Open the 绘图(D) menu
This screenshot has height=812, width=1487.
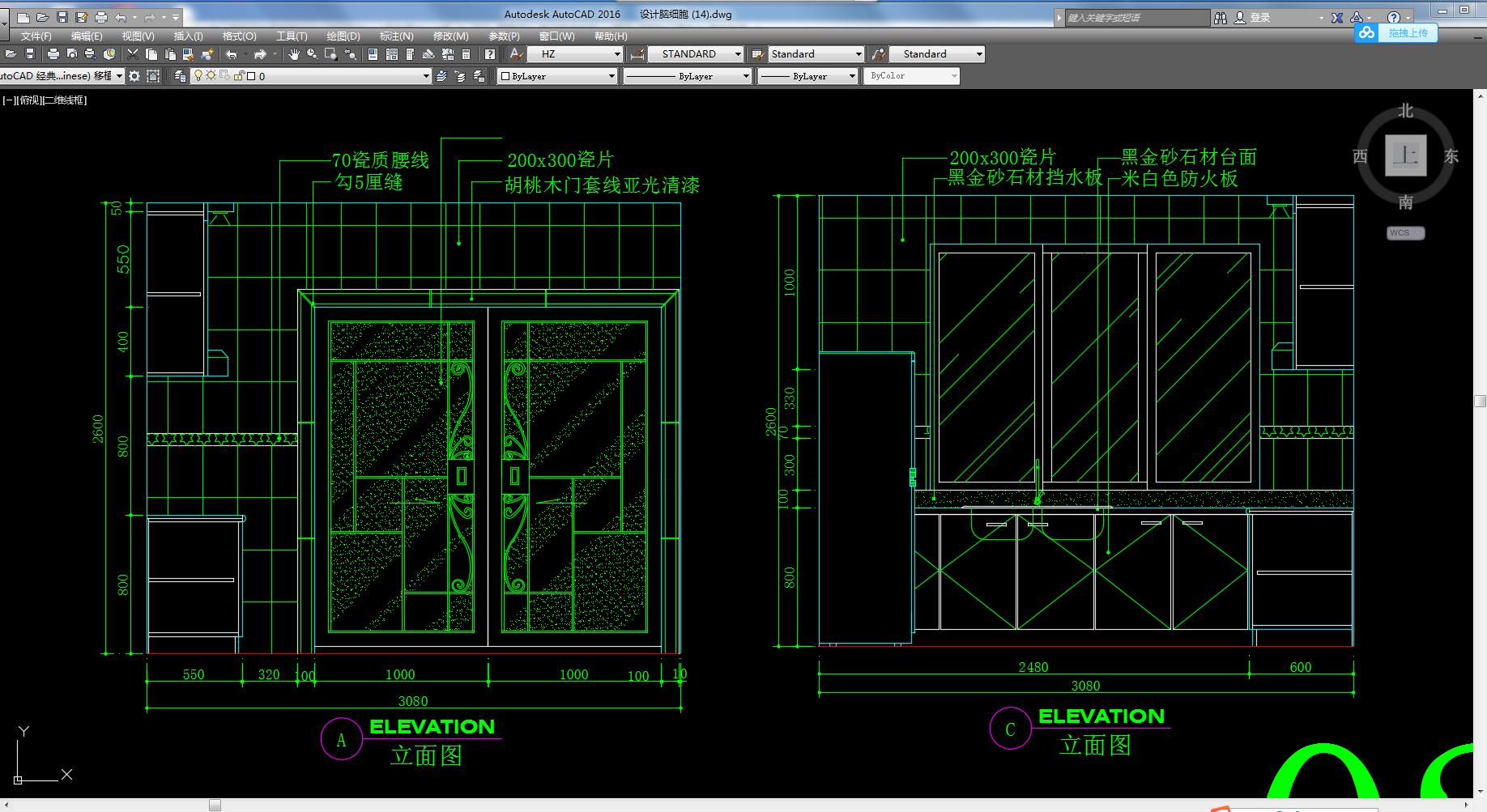[343, 36]
